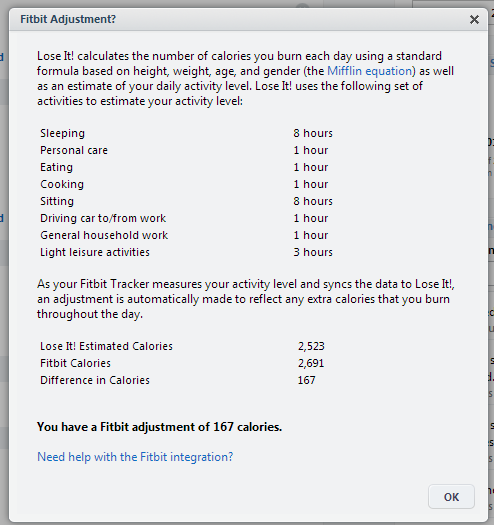Select the Difference in Calories value 167
This screenshot has width=494, height=525.
coord(306,380)
